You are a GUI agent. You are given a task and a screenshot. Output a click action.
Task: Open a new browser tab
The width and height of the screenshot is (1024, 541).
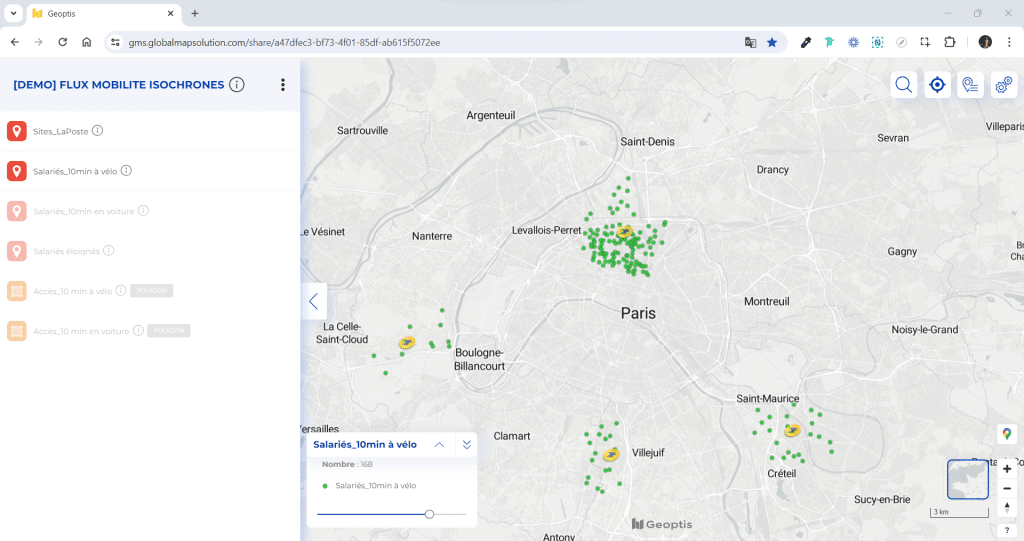pos(195,13)
